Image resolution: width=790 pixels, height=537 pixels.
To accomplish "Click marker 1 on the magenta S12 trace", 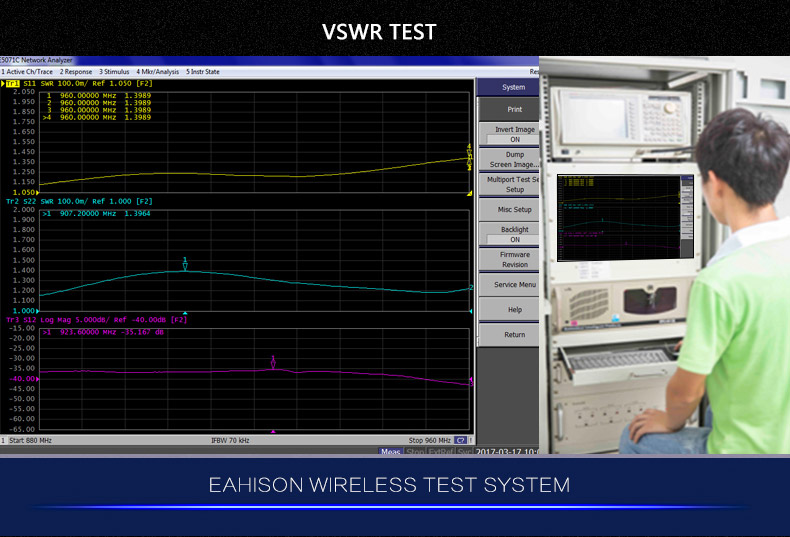I will tap(273, 363).
